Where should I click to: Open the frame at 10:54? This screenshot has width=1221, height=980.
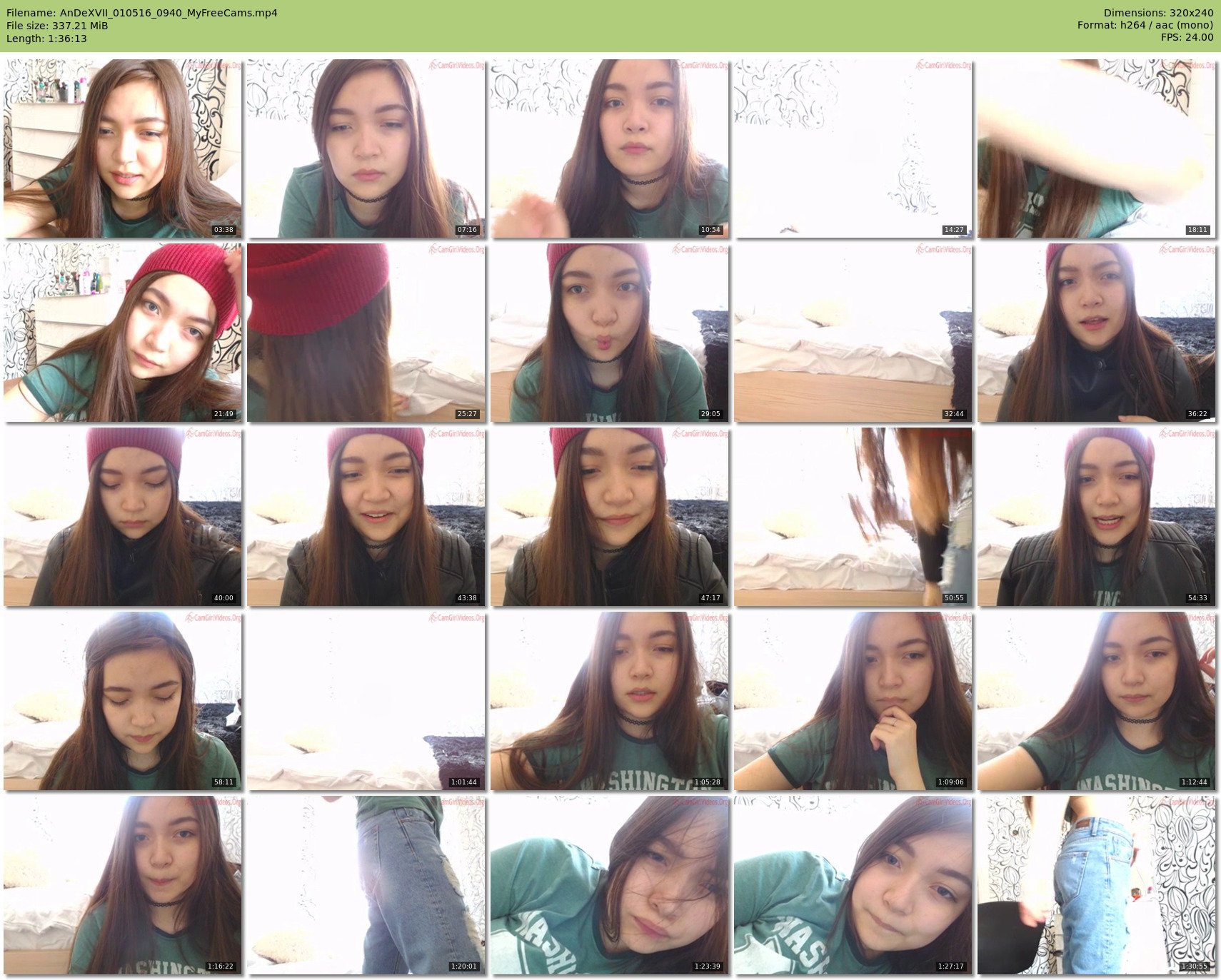(x=609, y=148)
